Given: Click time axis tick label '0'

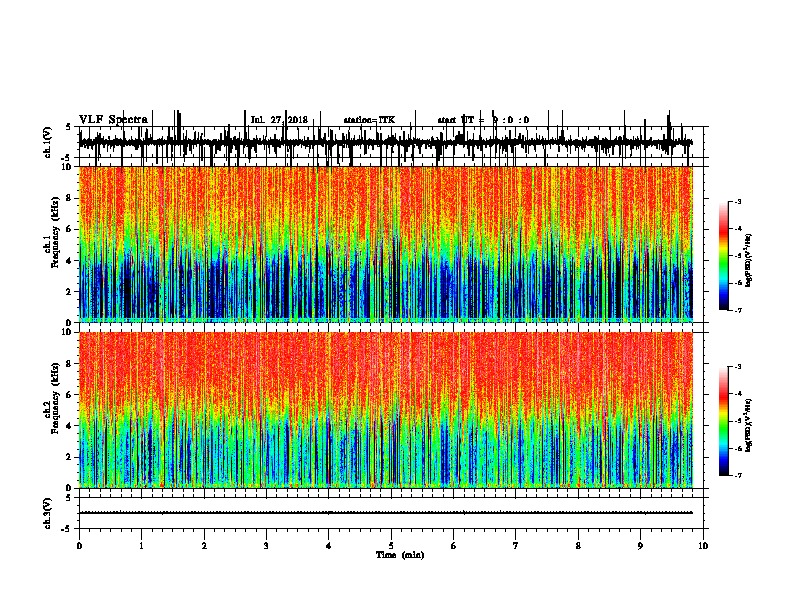Looking at the screenshot, I should point(79,546).
